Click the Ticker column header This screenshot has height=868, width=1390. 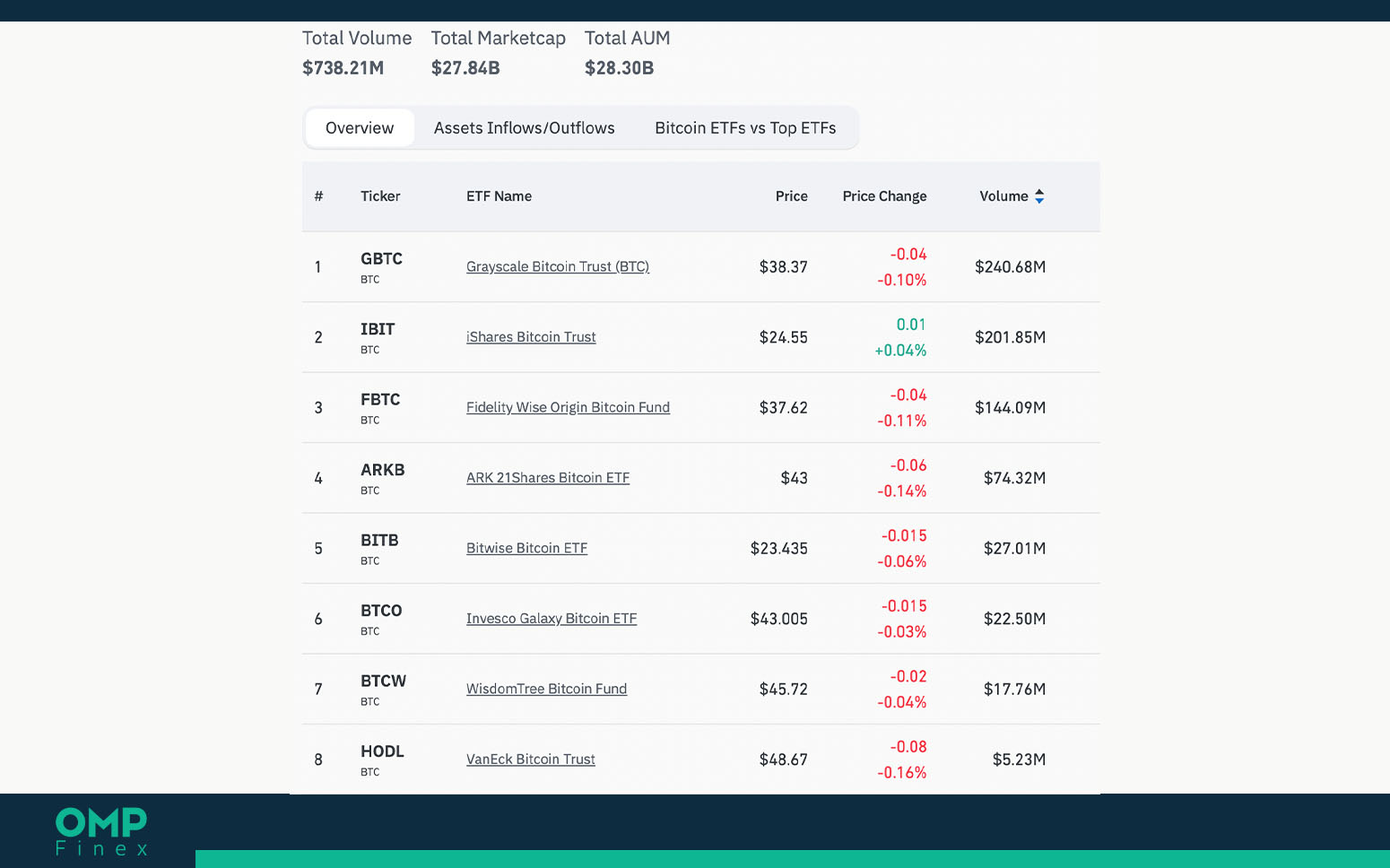pyautogui.click(x=380, y=196)
